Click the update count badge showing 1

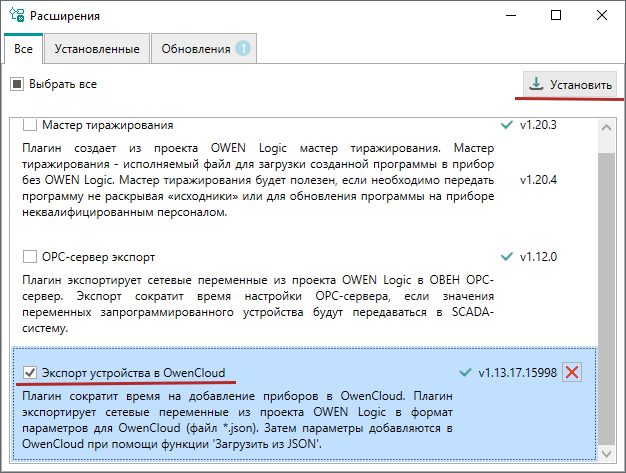[243, 48]
